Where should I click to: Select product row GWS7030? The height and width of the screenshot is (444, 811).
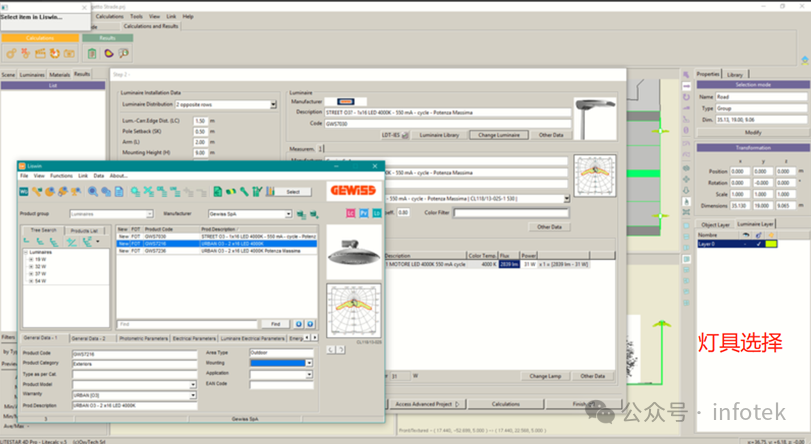[x=217, y=236]
